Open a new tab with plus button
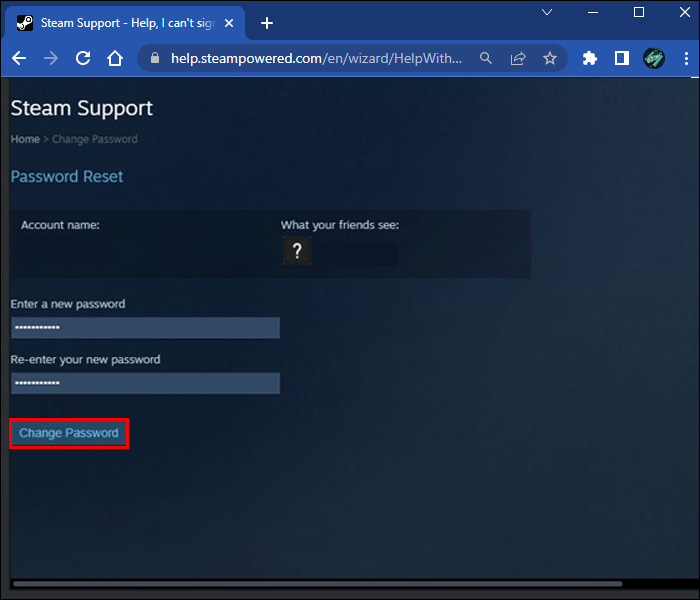 coord(267,23)
